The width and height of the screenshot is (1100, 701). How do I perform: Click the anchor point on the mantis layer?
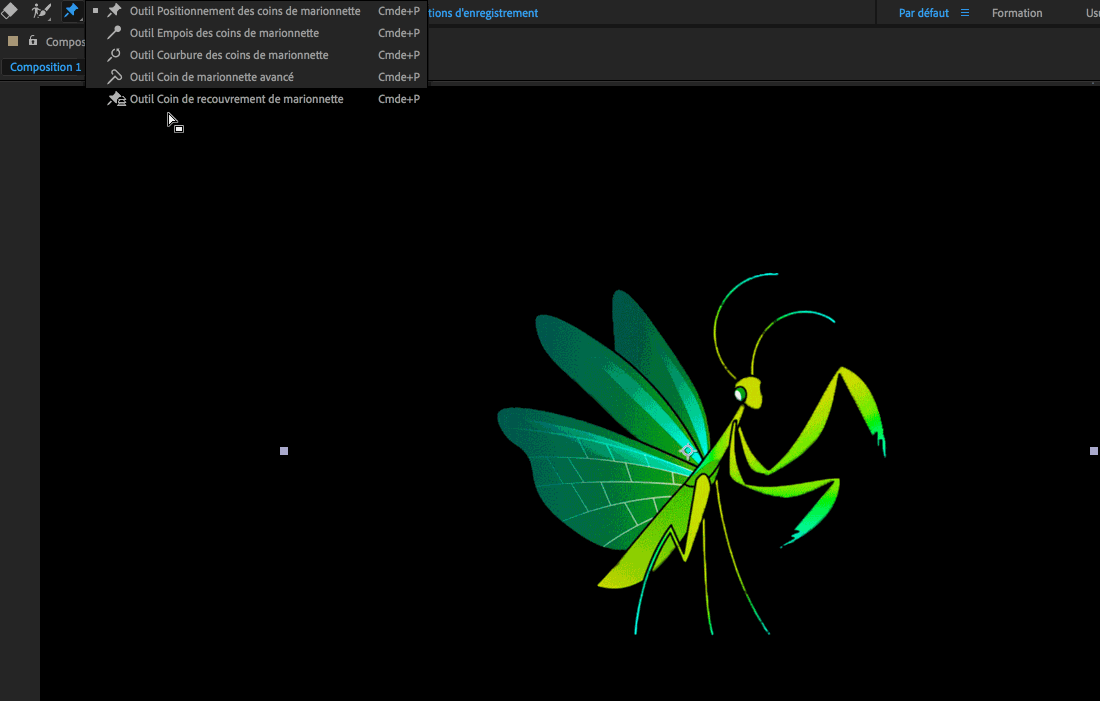coord(688,452)
